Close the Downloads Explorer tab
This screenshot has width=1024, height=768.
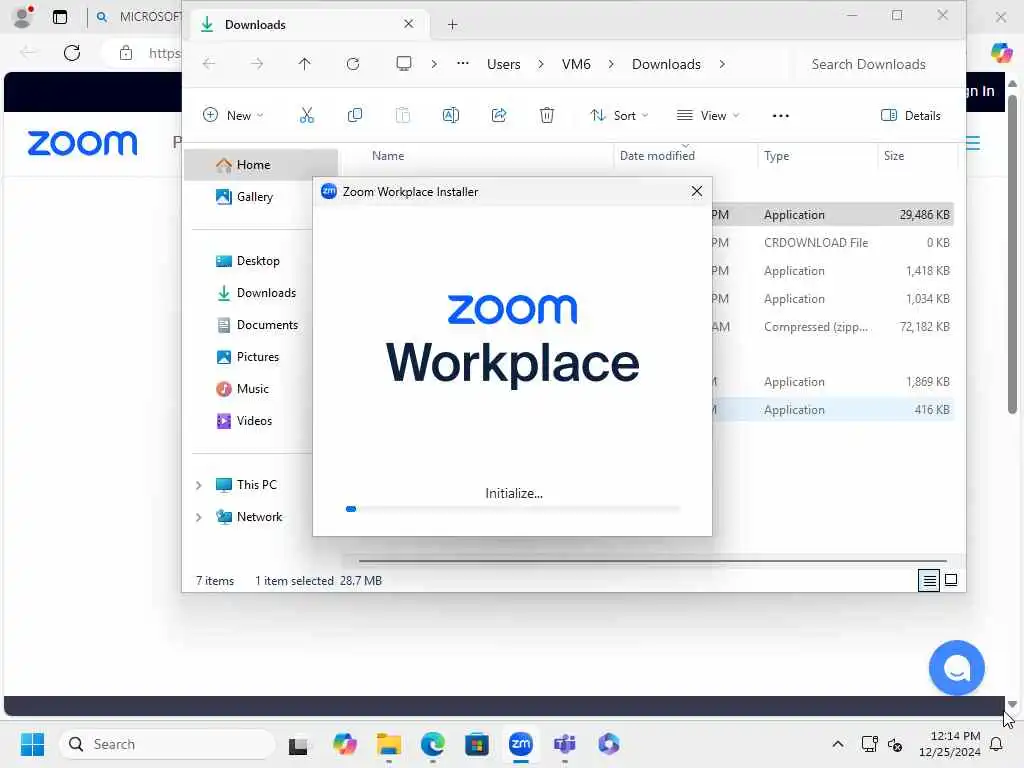click(409, 24)
